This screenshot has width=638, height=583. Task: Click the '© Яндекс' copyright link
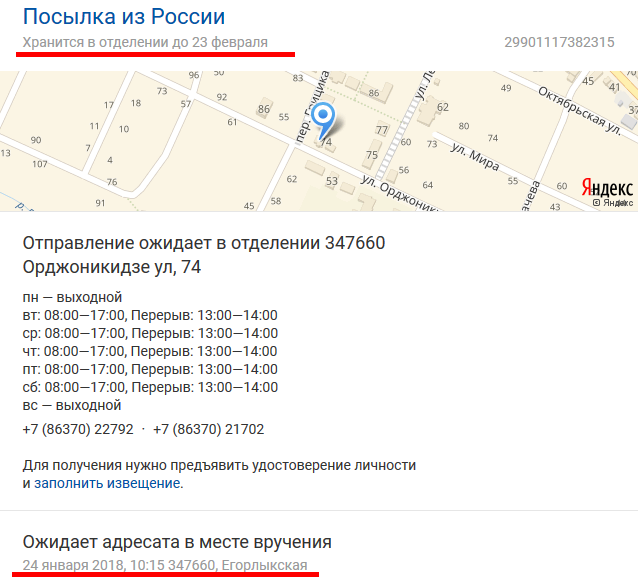(x=613, y=203)
